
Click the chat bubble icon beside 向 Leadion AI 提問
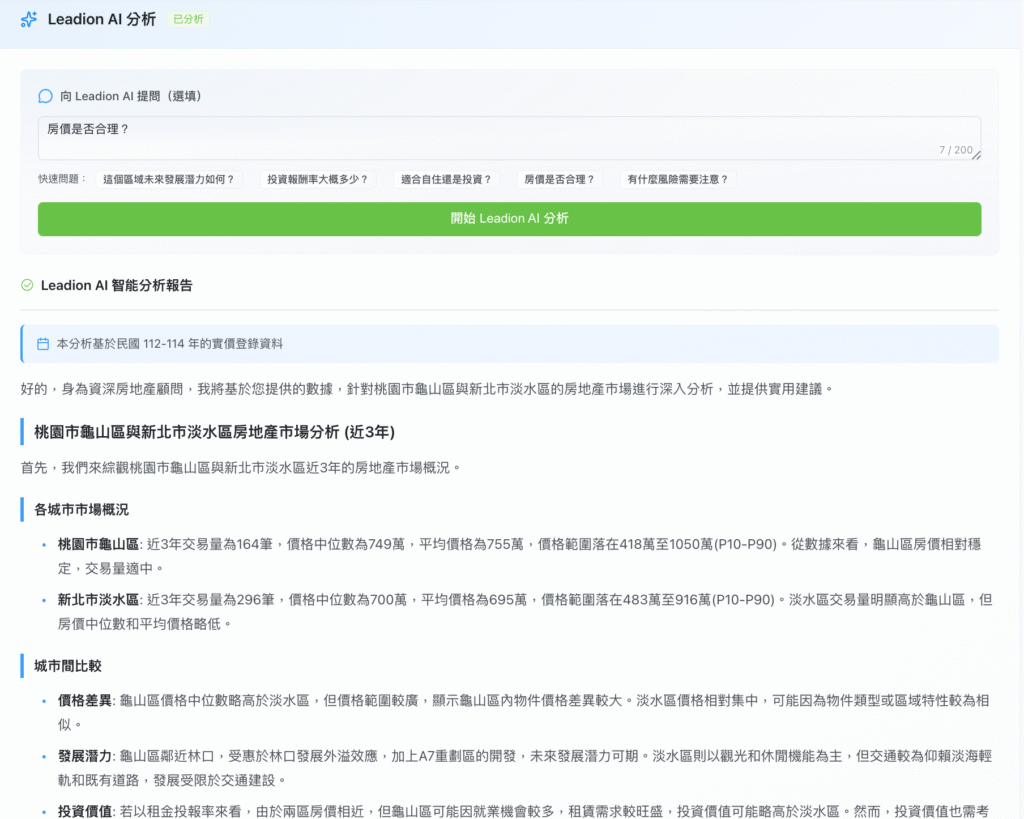pyautogui.click(x=45, y=96)
